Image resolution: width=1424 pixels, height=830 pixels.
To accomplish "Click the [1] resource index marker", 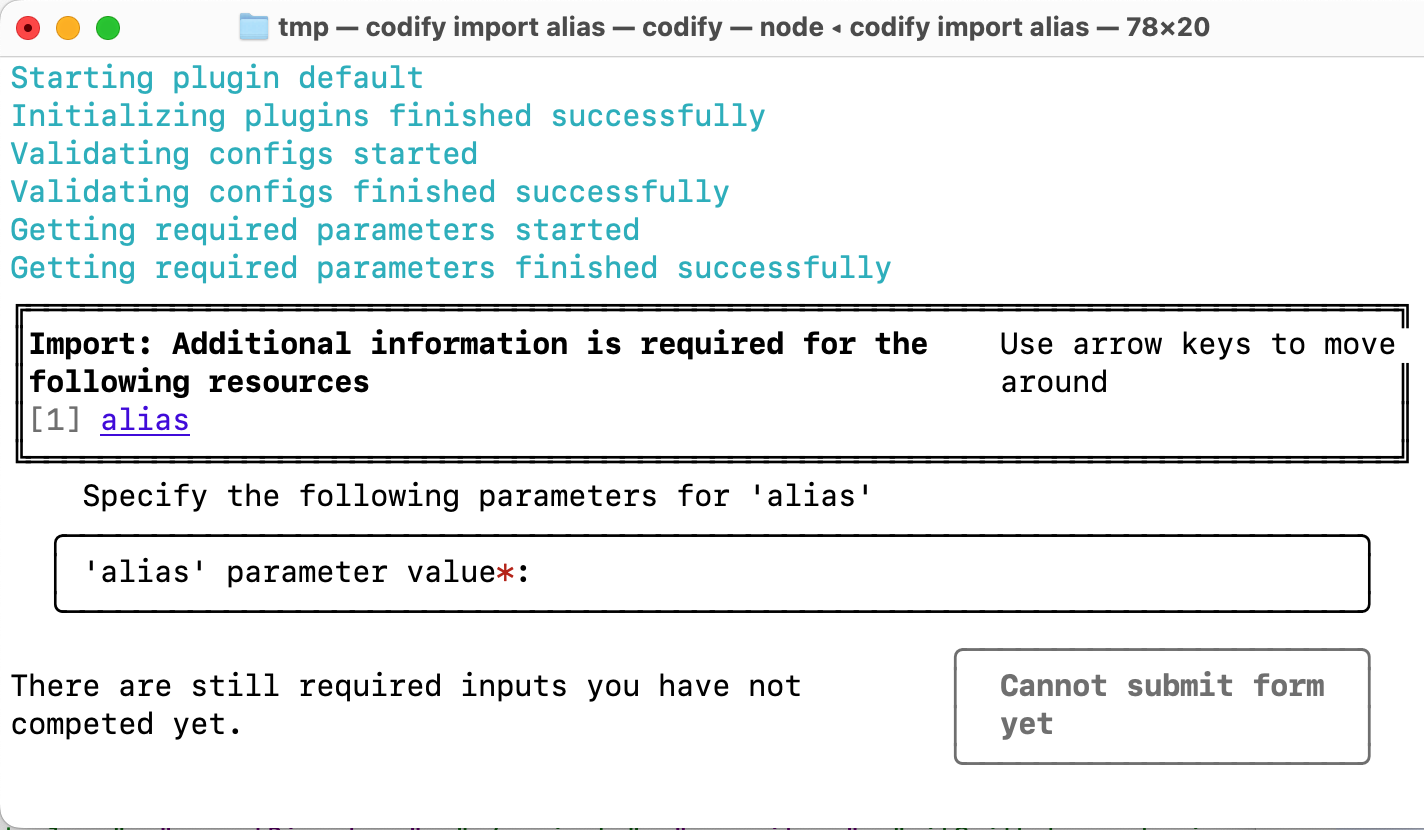I will click(x=53, y=420).
